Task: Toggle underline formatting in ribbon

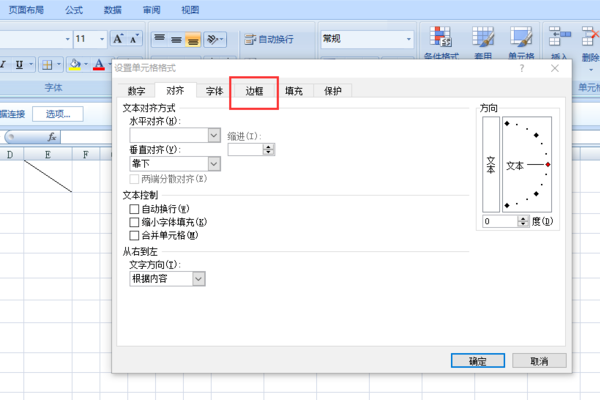Action: [19, 64]
